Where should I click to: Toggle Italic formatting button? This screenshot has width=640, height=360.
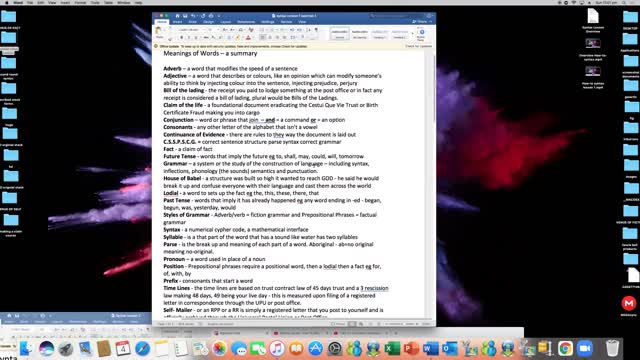coord(189,38)
